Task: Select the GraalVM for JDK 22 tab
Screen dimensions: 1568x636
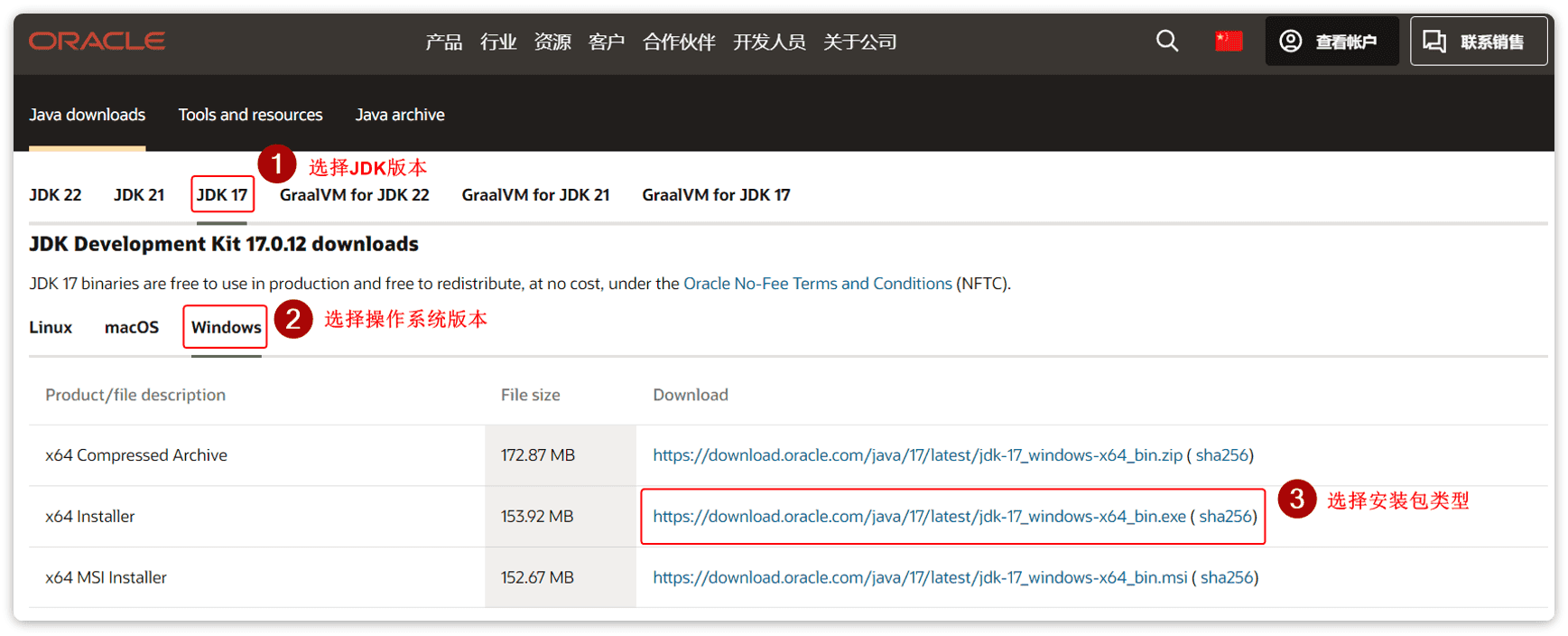Action: point(355,195)
